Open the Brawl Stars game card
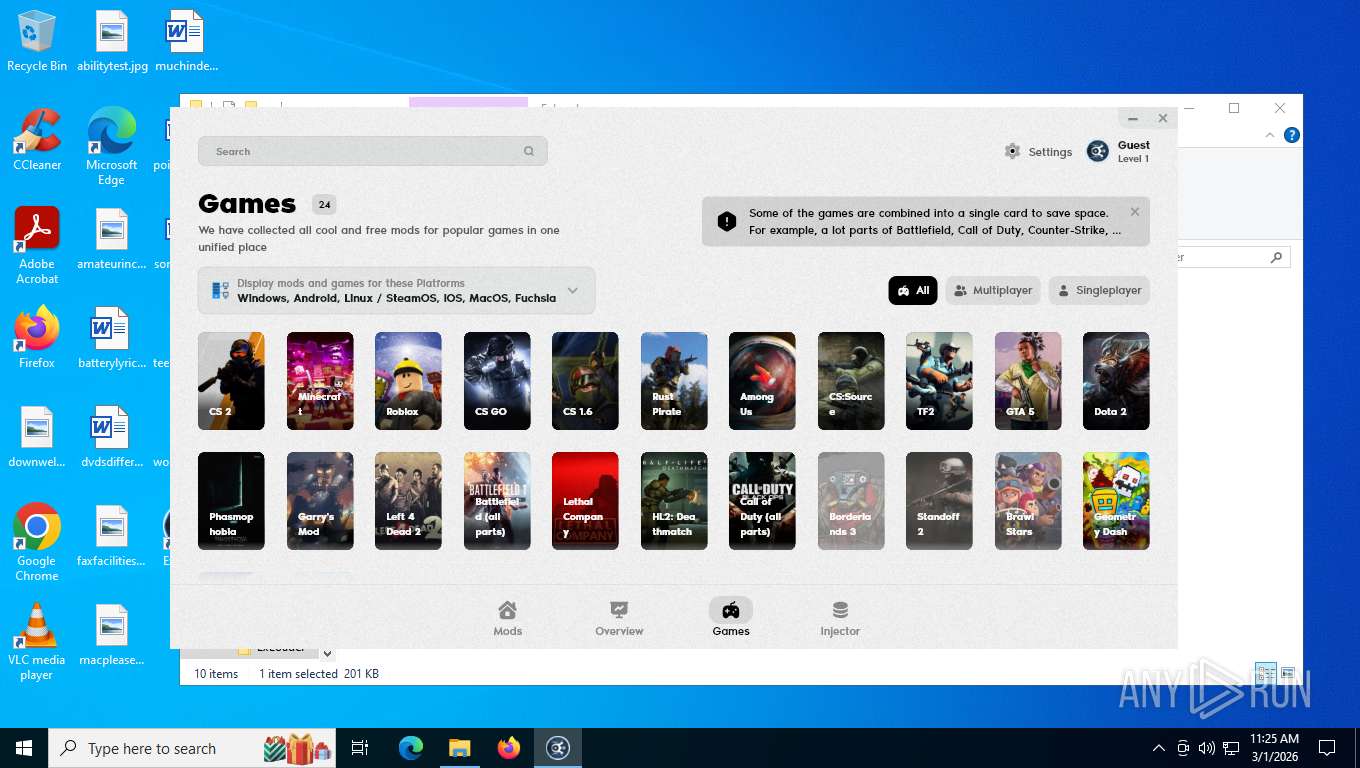The height and width of the screenshot is (768, 1360). (1028, 501)
